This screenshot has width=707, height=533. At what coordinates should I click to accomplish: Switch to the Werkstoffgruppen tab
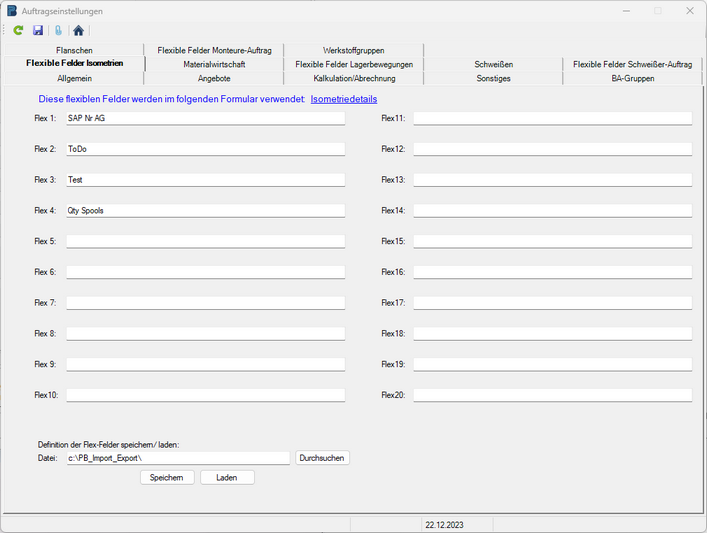point(354,50)
